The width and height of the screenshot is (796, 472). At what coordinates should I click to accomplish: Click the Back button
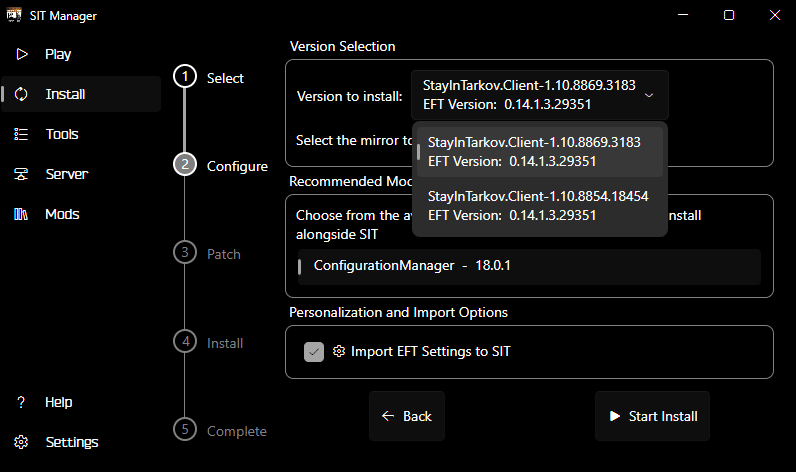pos(407,416)
